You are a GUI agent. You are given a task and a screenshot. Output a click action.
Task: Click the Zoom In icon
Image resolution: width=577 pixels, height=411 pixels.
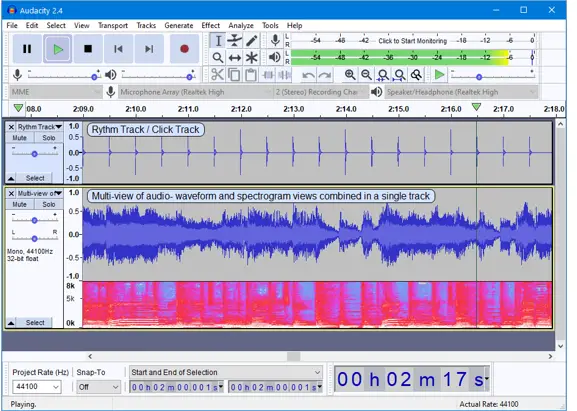pos(350,75)
